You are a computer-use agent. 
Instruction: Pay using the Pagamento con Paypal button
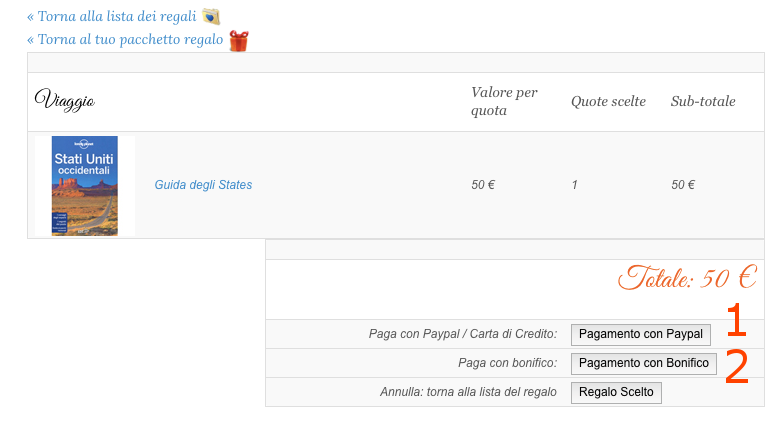(x=641, y=335)
